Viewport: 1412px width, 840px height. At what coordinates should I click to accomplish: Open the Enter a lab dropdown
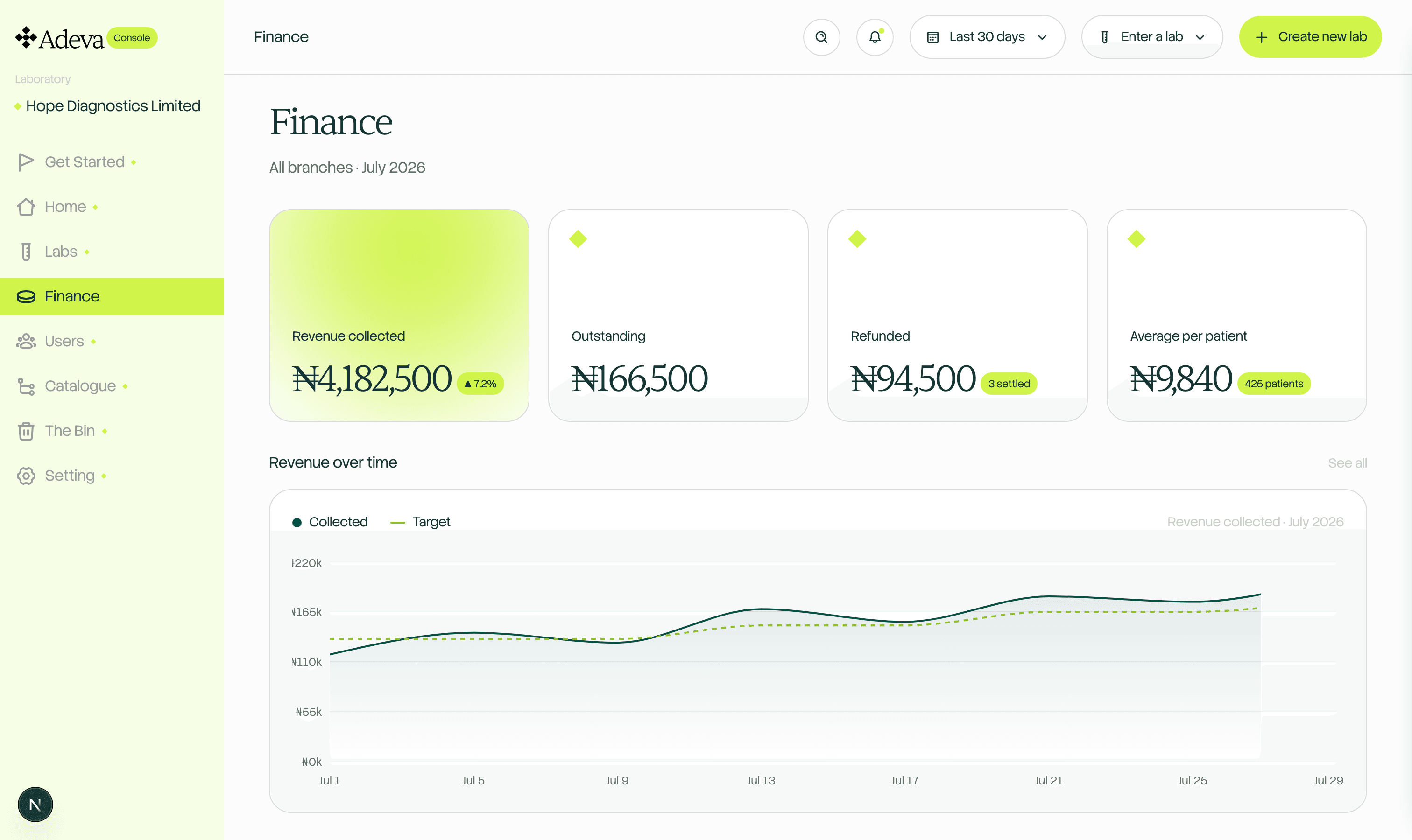1151,37
